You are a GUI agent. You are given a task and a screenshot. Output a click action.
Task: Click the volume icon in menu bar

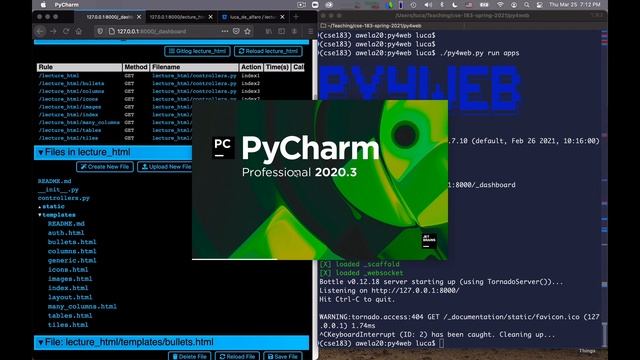pos(428,5)
